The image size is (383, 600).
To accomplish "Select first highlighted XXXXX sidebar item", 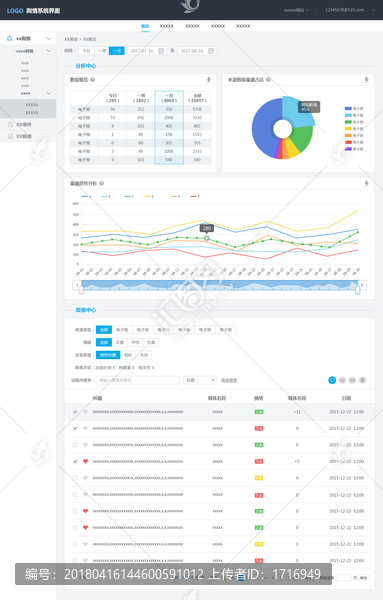I will (x=31, y=104).
